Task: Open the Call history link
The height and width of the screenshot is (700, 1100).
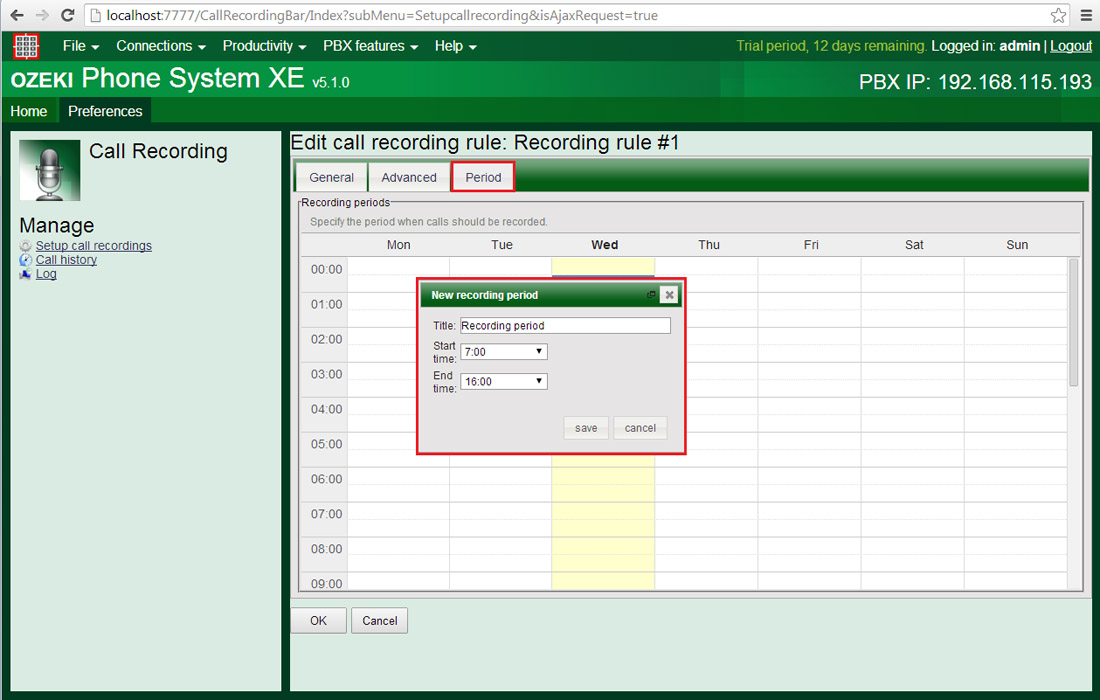Action: click(66, 260)
